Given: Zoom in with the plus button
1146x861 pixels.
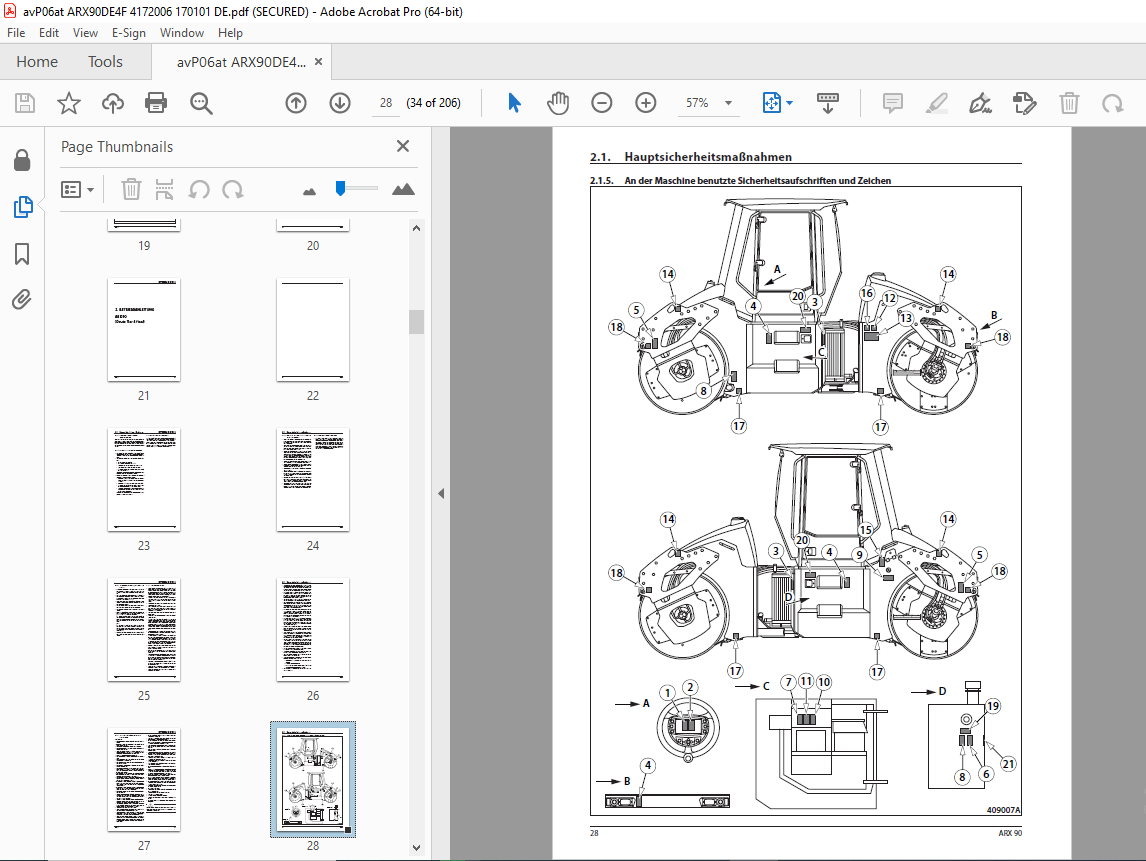Looking at the screenshot, I should click(645, 103).
